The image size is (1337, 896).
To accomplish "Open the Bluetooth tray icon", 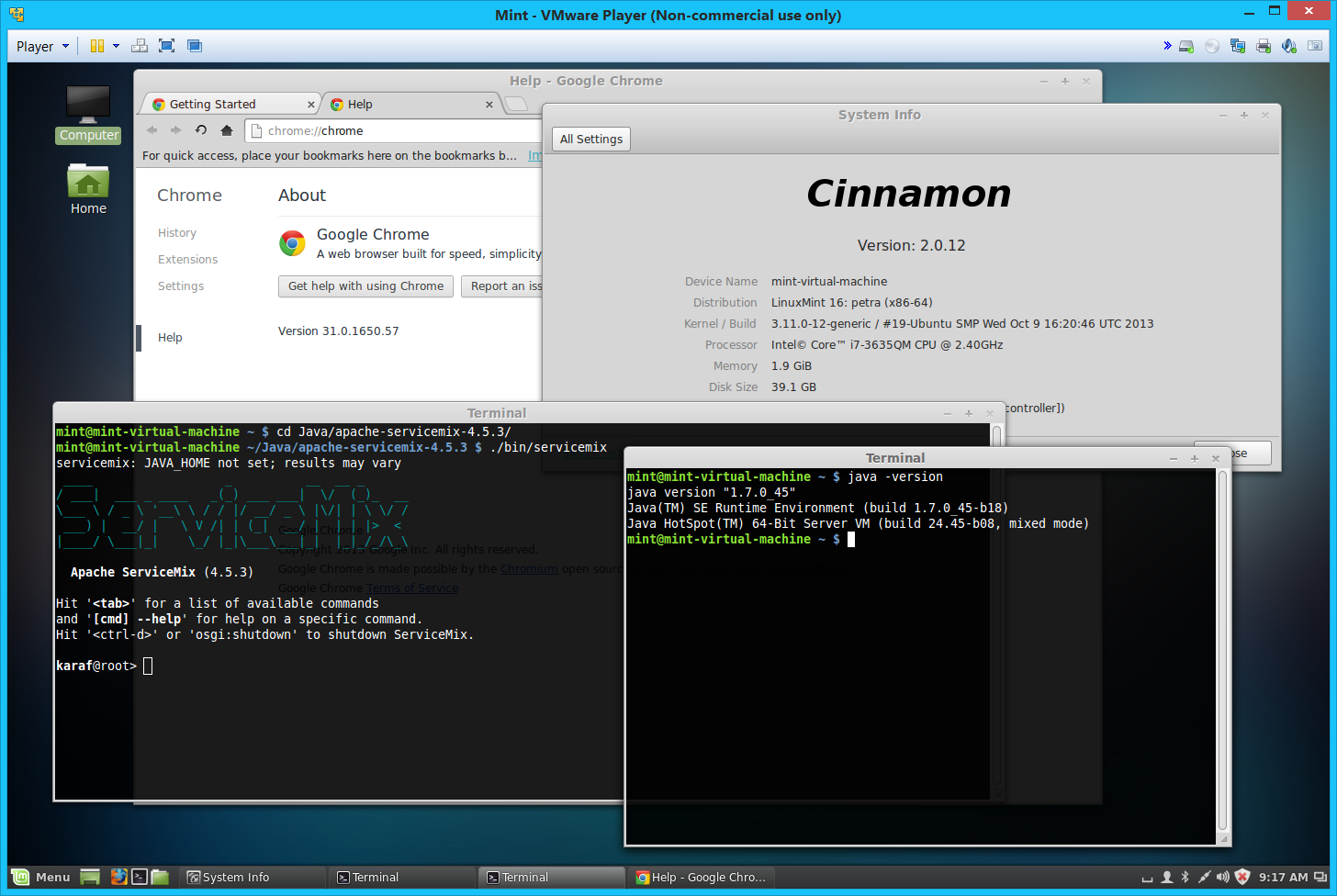I will tap(1185, 877).
